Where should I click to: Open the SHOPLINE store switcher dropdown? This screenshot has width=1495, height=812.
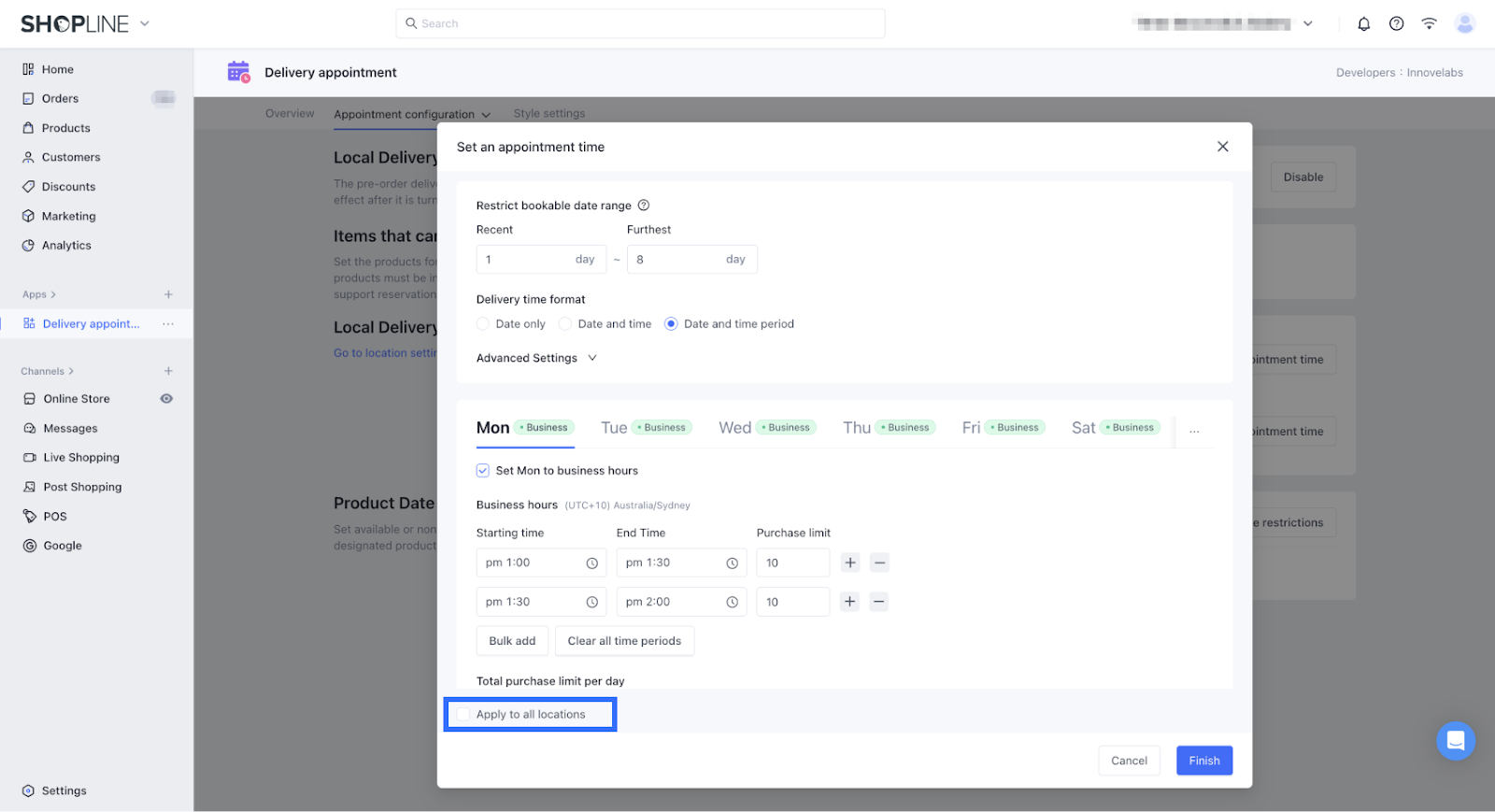click(x=145, y=23)
